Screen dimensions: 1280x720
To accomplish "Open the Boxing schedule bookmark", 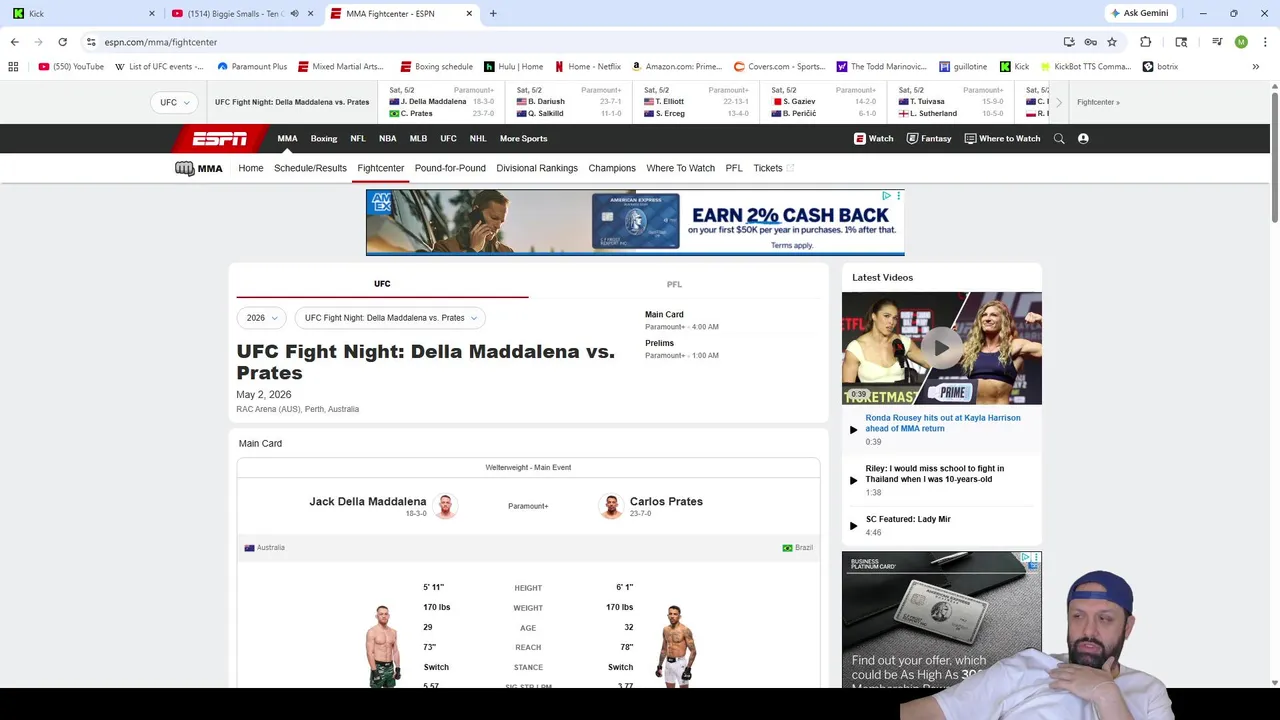I will pos(437,67).
